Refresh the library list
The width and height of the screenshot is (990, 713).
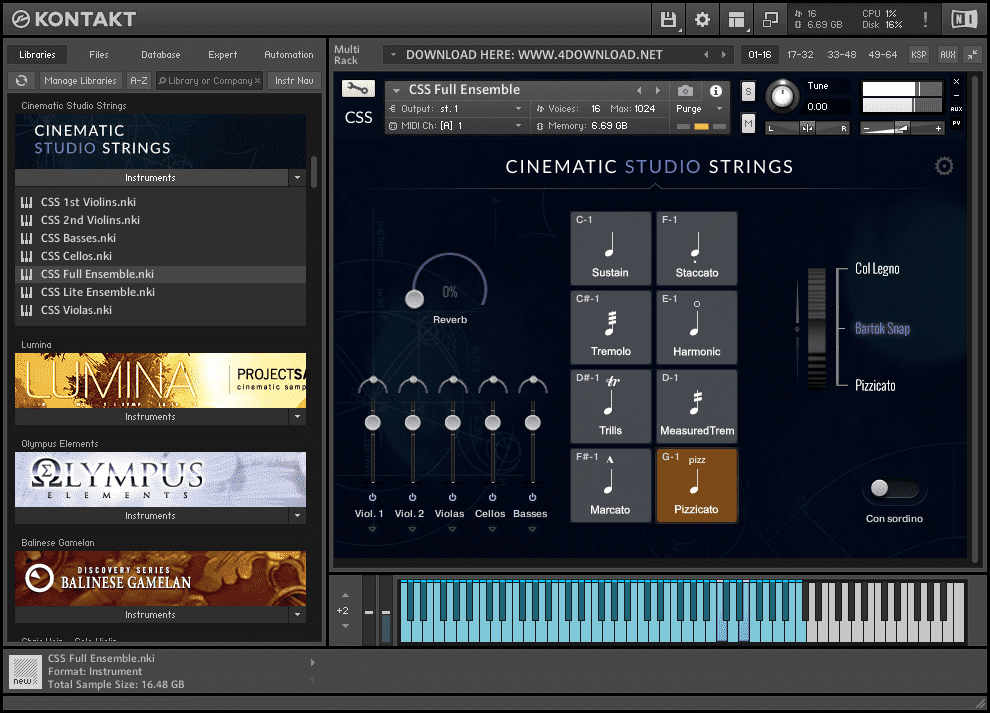(21, 81)
